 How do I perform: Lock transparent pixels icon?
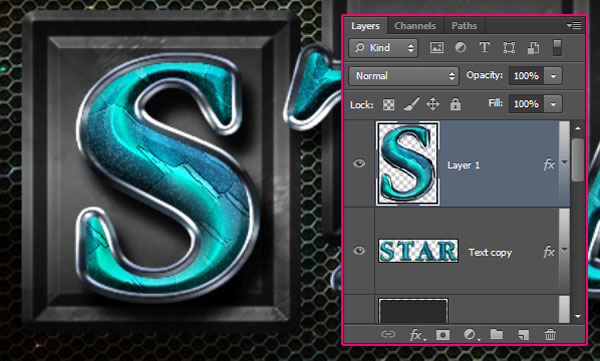[388, 105]
